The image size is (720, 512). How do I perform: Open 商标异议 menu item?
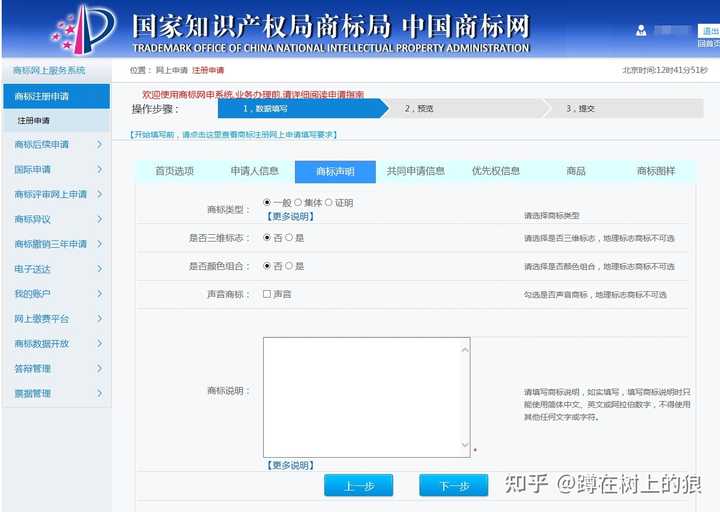pyautogui.click(x=32, y=219)
